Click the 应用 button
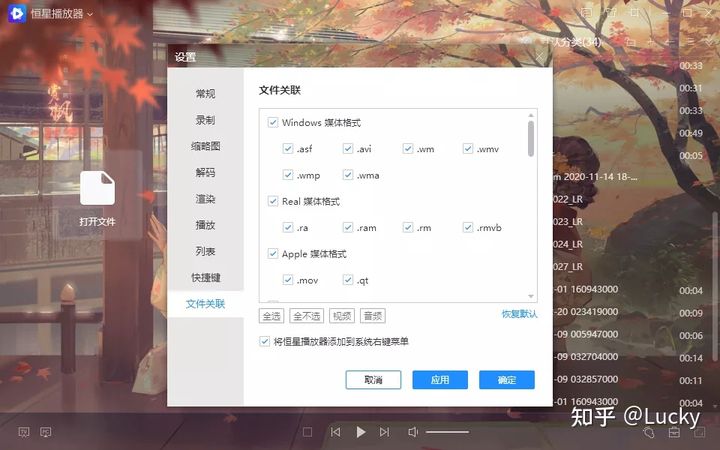This screenshot has width=720, height=450. click(440, 380)
